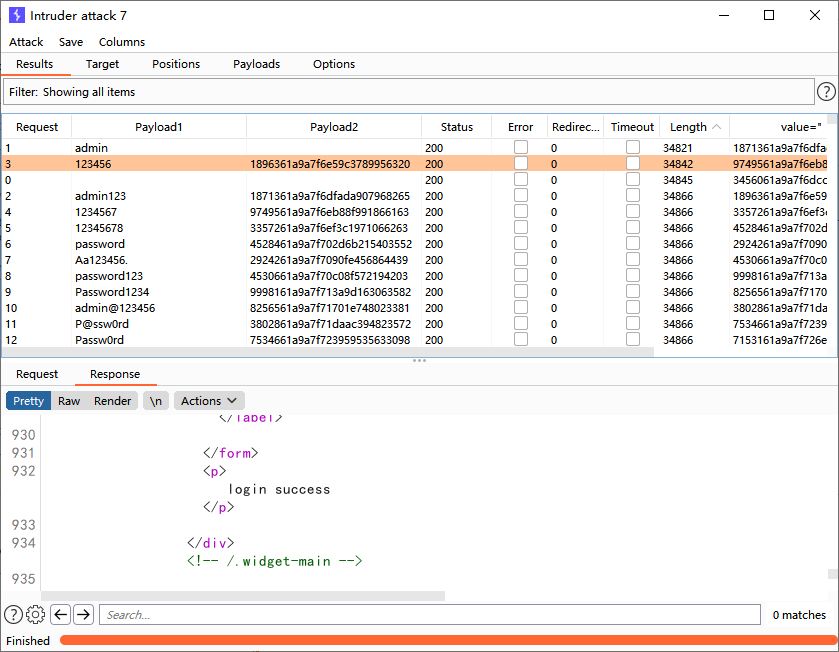Select the Aa123456. payload row

415,260
